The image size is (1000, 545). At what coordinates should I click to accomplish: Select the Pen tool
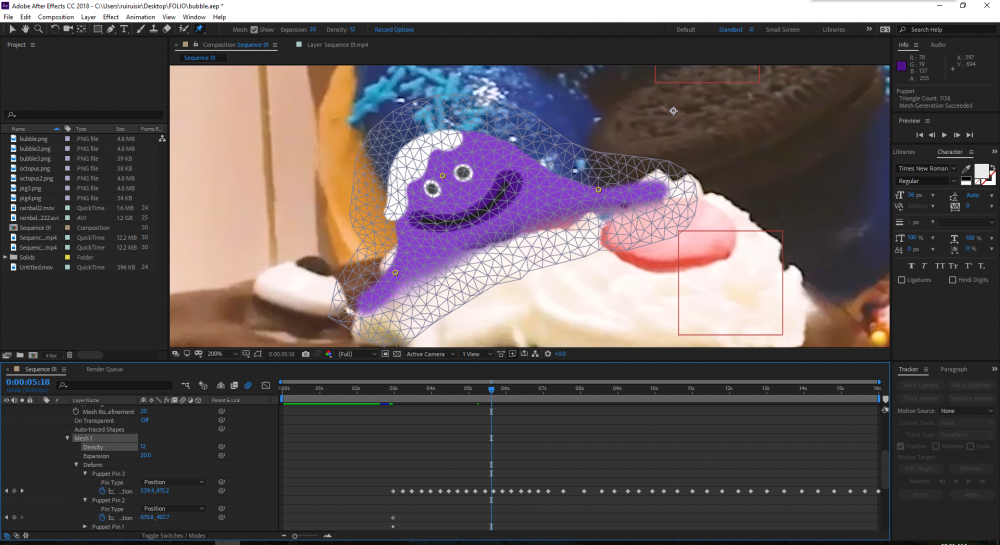[111, 29]
